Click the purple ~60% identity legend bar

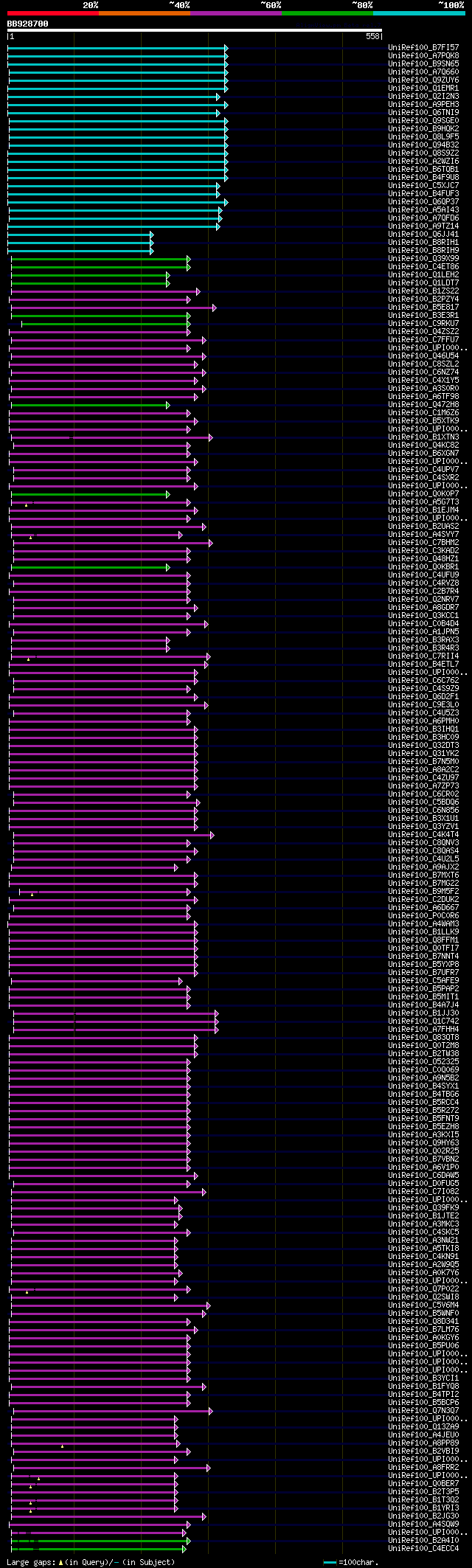pos(236,13)
